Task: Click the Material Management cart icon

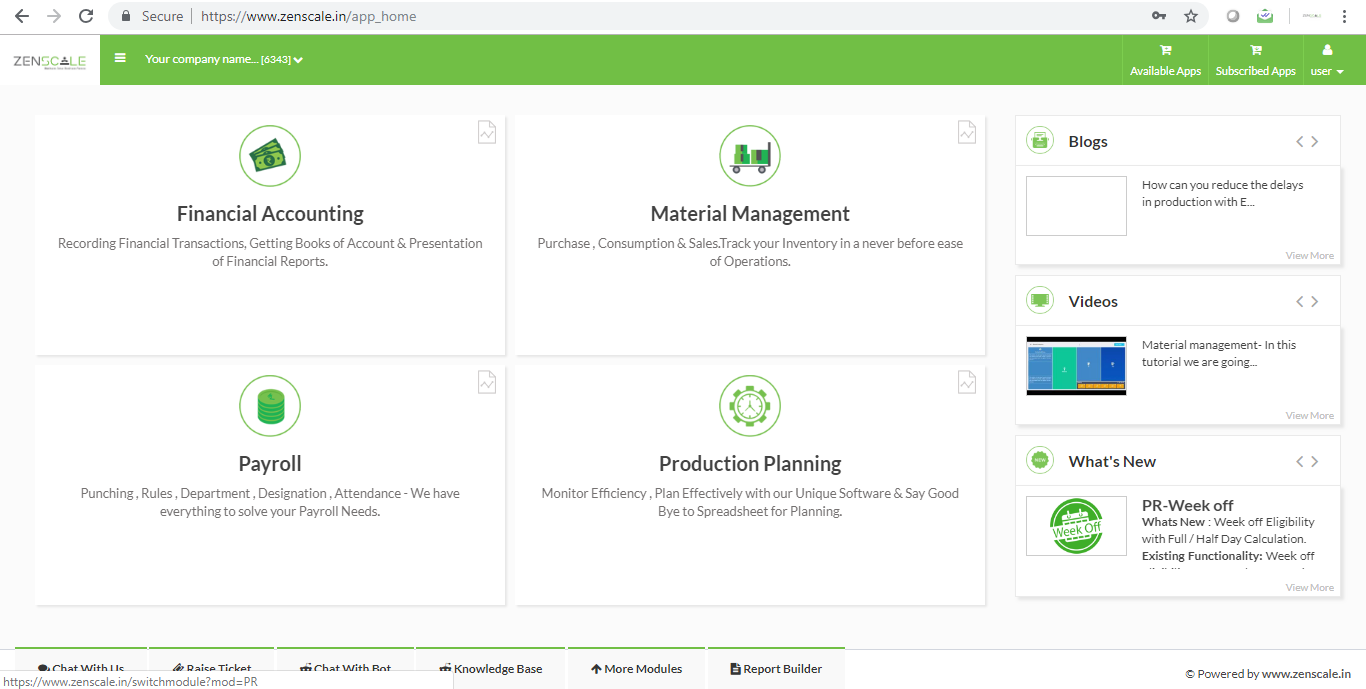Action: (x=750, y=156)
